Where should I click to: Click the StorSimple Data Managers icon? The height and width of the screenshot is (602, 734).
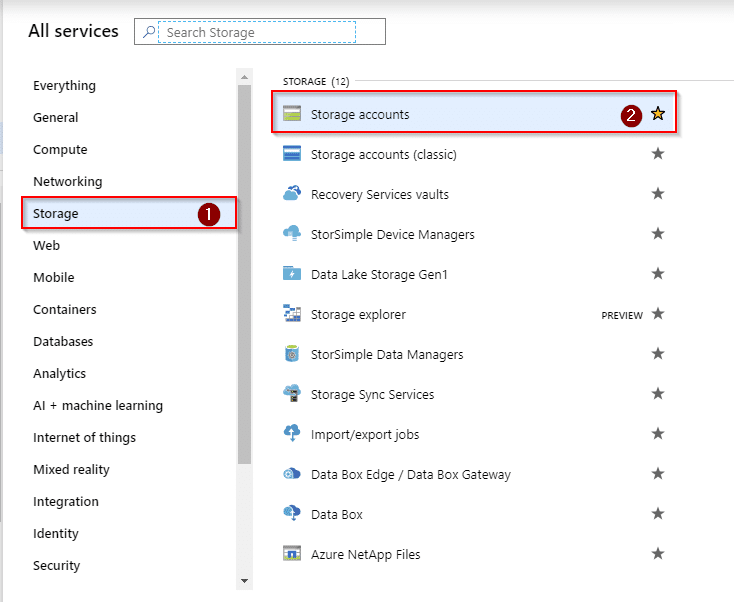292,353
